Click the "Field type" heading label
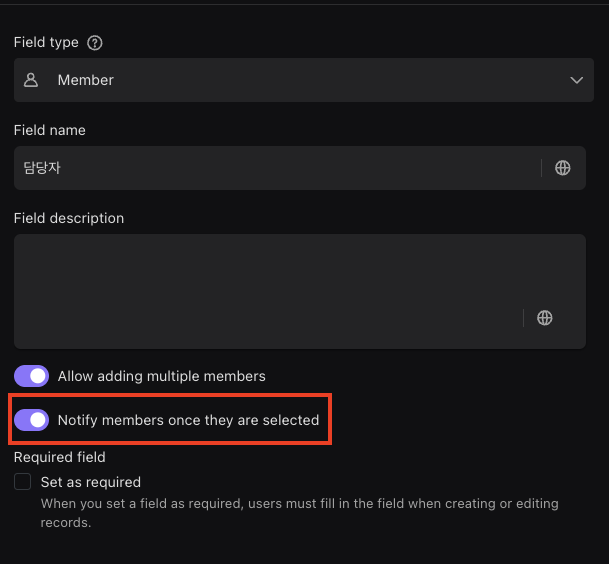Viewport: 609px width, 564px height. tap(46, 43)
